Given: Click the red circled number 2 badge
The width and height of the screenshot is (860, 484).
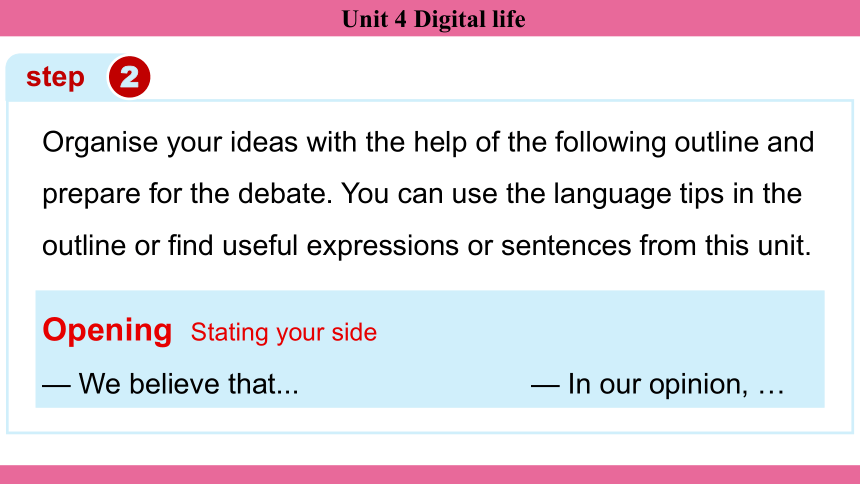Looking at the screenshot, I should point(129,77).
